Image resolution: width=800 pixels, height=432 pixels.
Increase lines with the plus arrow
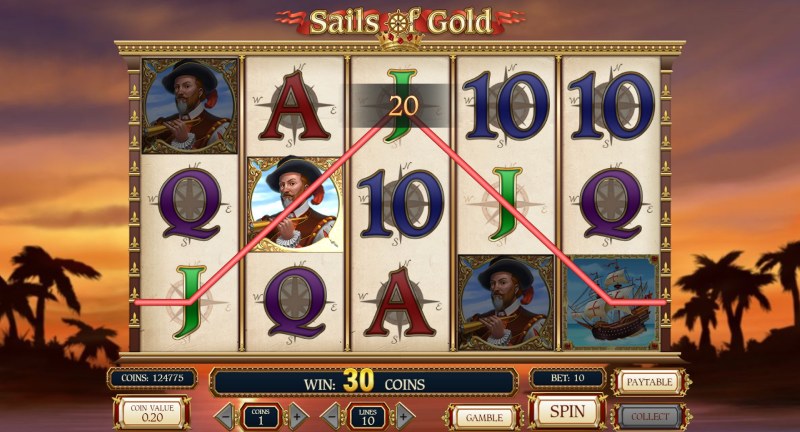(x=404, y=417)
